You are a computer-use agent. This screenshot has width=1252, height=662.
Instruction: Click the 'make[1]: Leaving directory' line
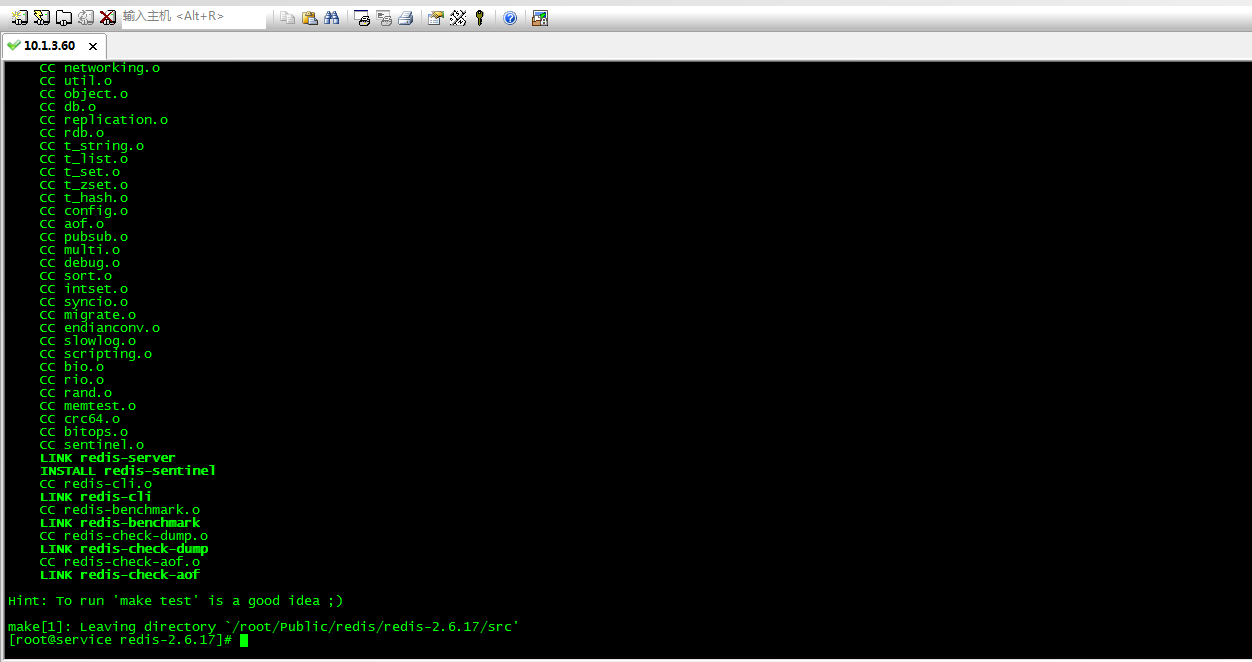coord(263,627)
